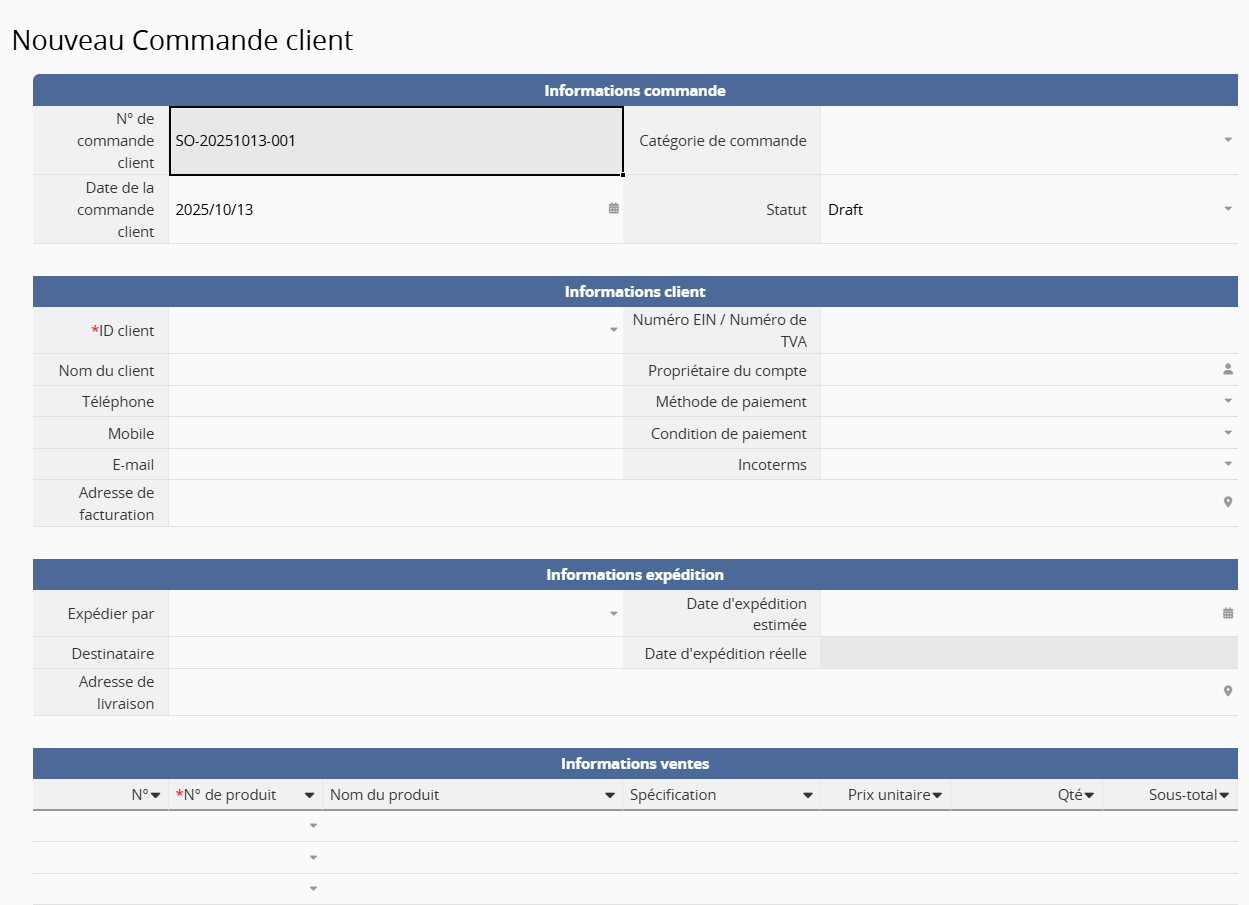Expand the Incoterms dropdown
Image resolution: width=1249 pixels, height=905 pixels.
pyautogui.click(x=1228, y=464)
